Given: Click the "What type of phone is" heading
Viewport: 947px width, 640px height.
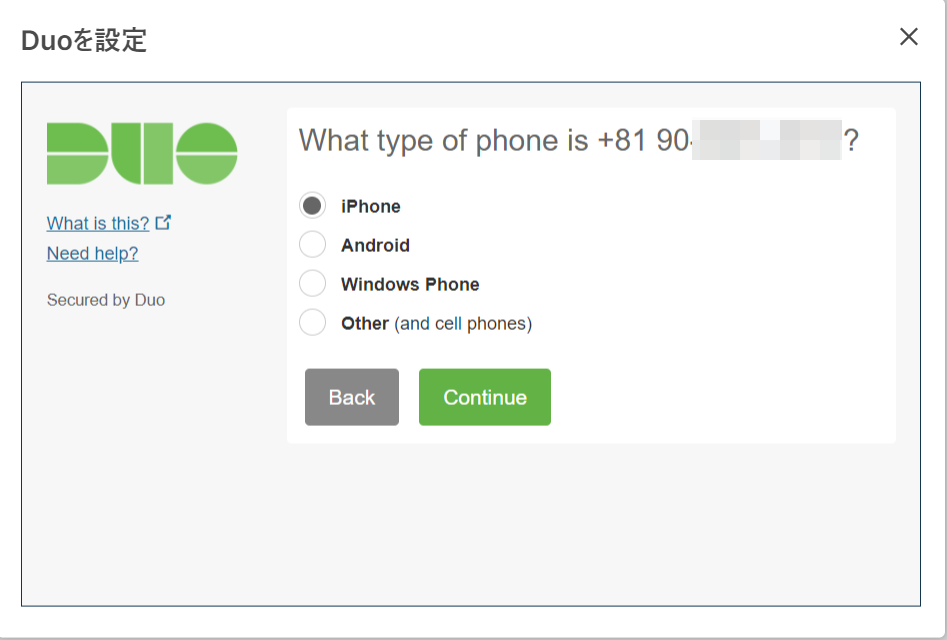Looking at the screenshot, I should 443,141.
